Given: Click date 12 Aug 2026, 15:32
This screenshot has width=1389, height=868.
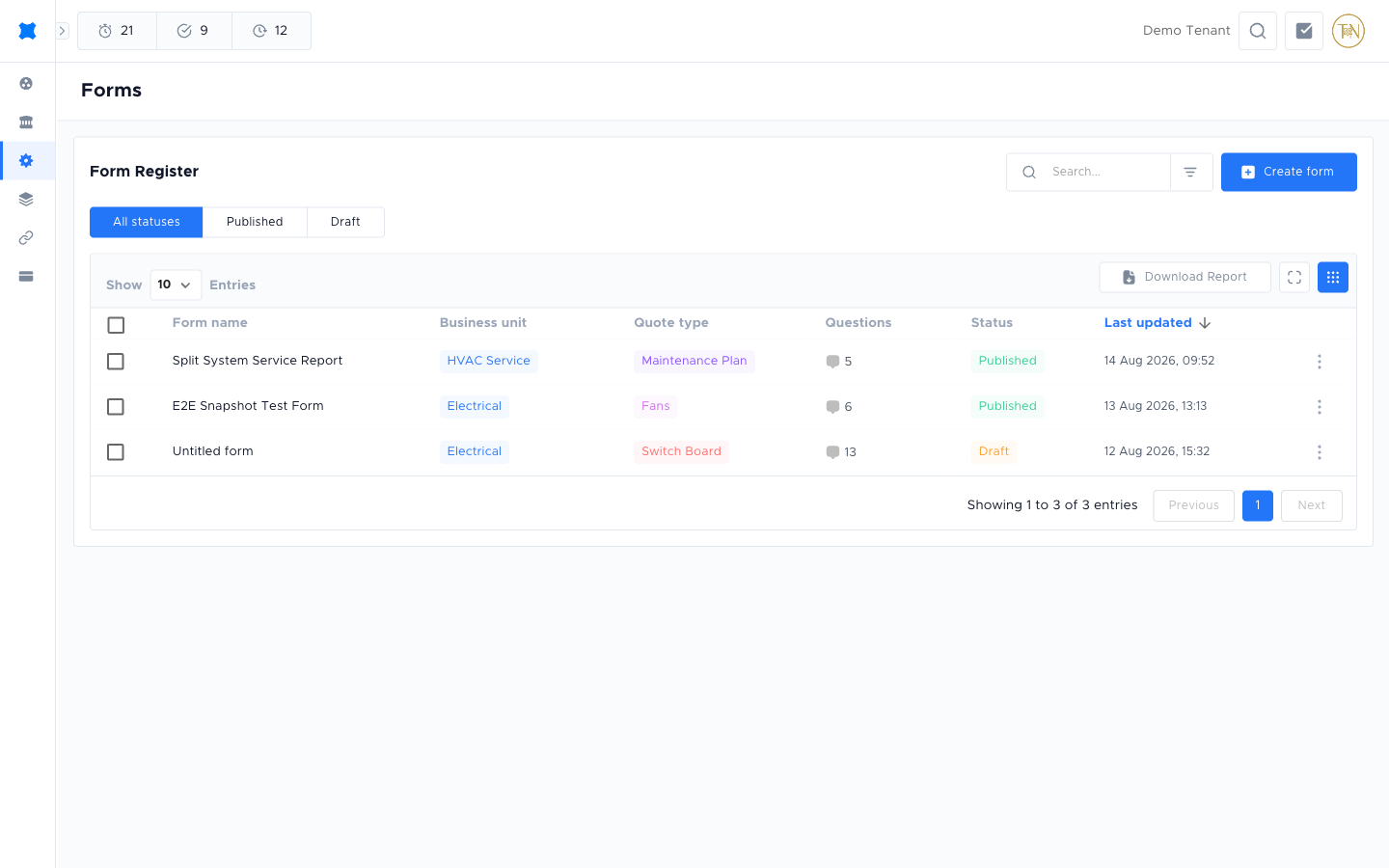Looking at the screenshot, I should [1157, 451].
